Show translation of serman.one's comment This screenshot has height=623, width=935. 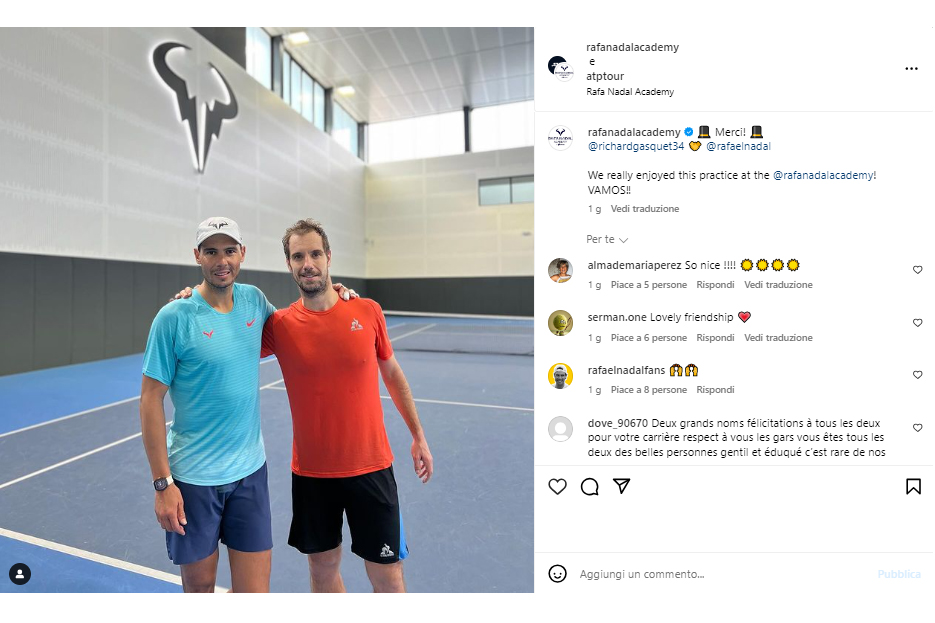click(778, 337)
